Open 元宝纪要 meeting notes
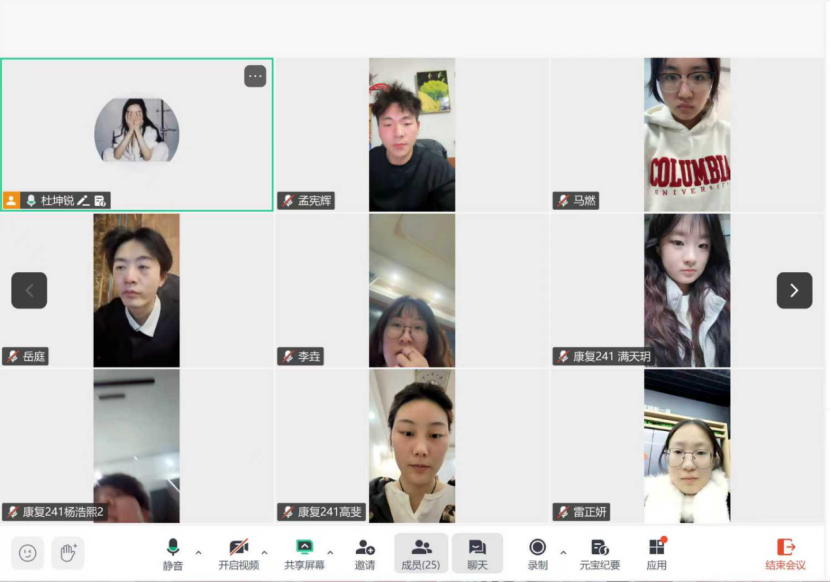The image size is (831, 582). pos(600,553)
